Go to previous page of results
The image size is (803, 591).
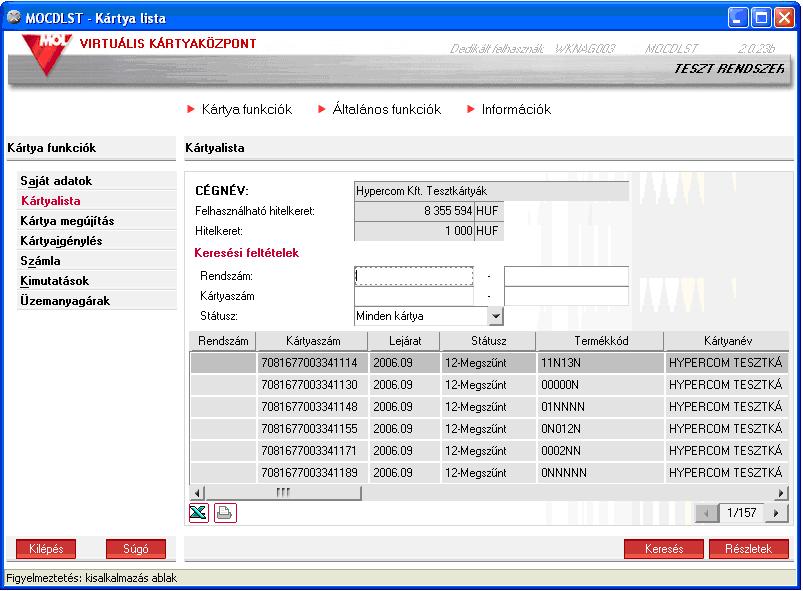tap(706, 513)
